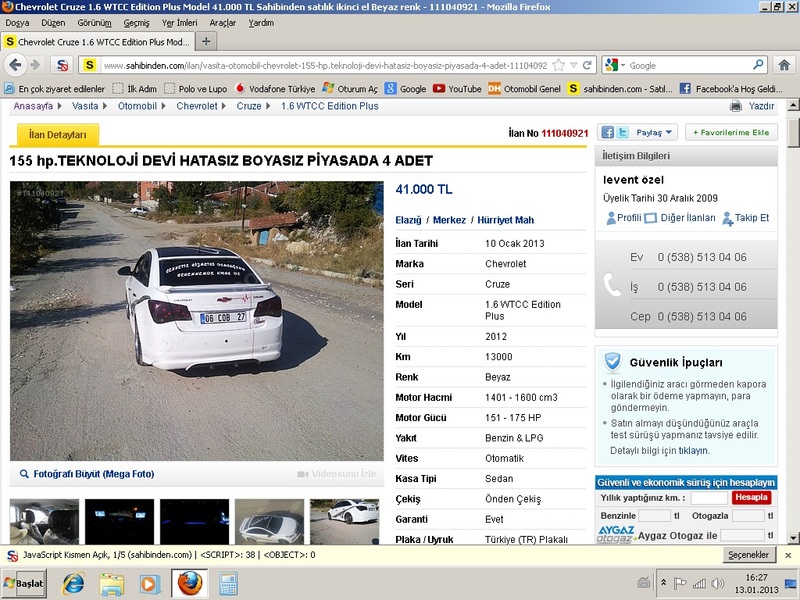800x600 pixels.
Task: Show hidden tray icons arrow
Action: 663,583
